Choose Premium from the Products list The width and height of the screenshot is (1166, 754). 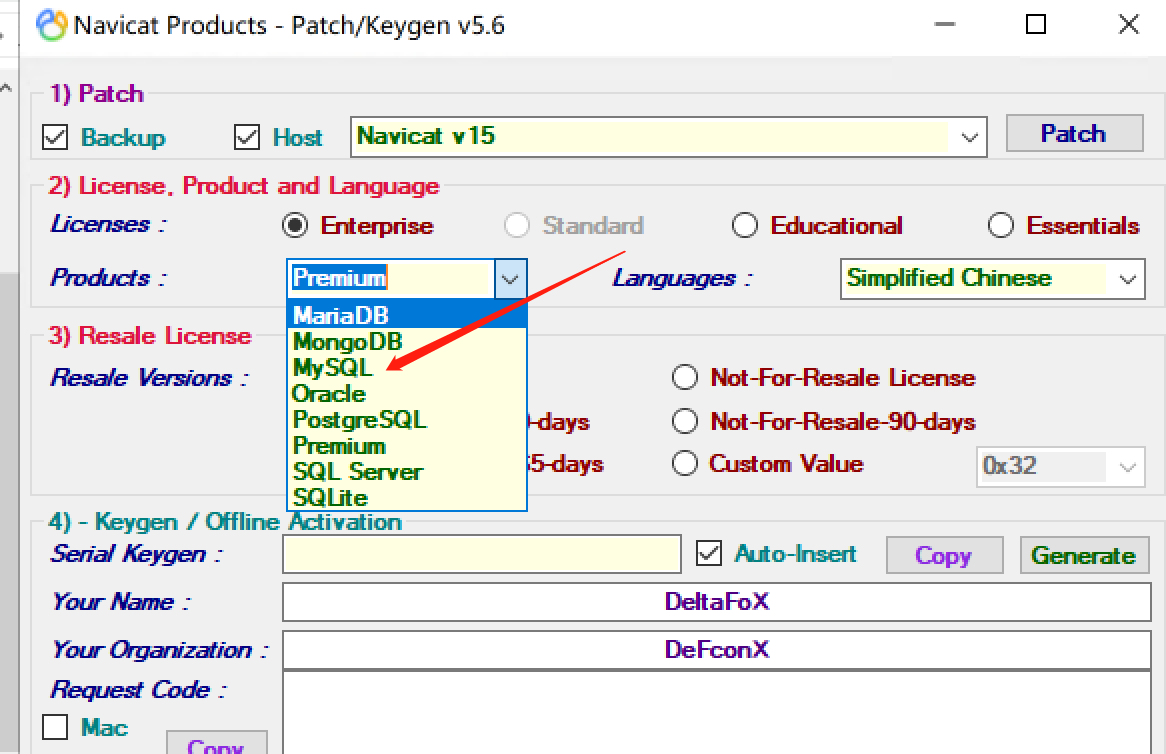(x=407, y=445)
